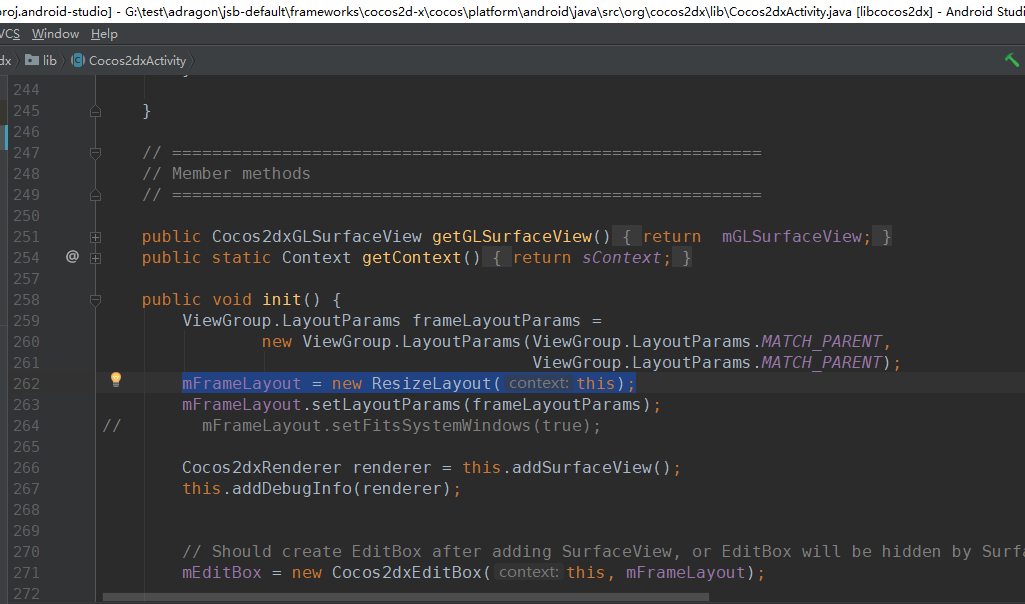
Task: Click "mGLSurfaceView" on line 251
Action: [792, 237]
